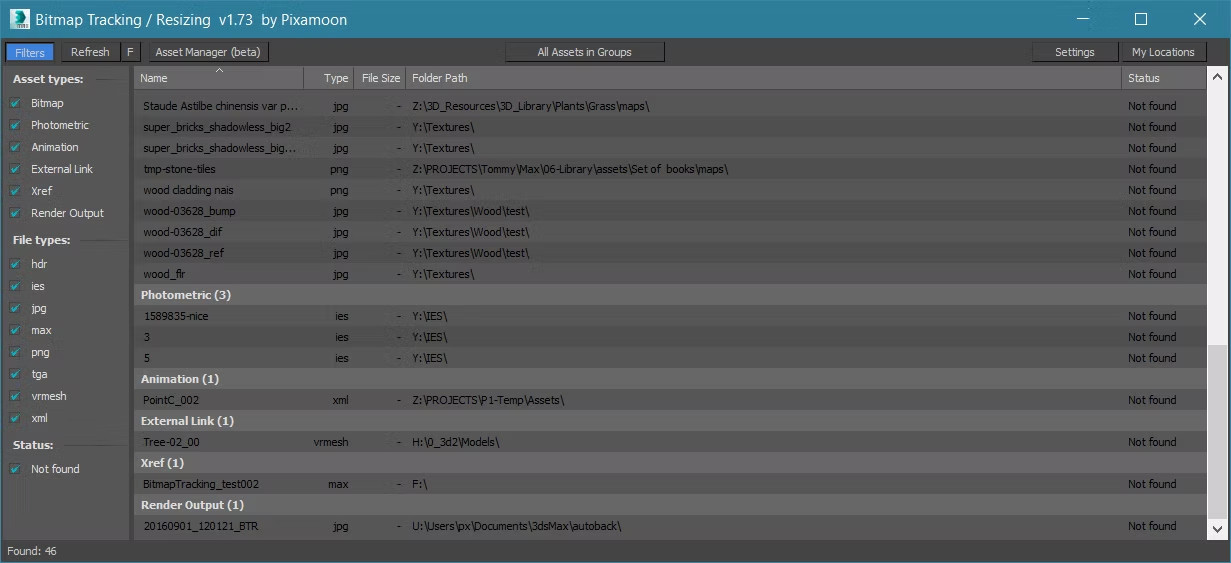The height and width of the screenshot is (563, 1231).
Task: Click the F button beside Refresh
Action: tap(130, 52)
